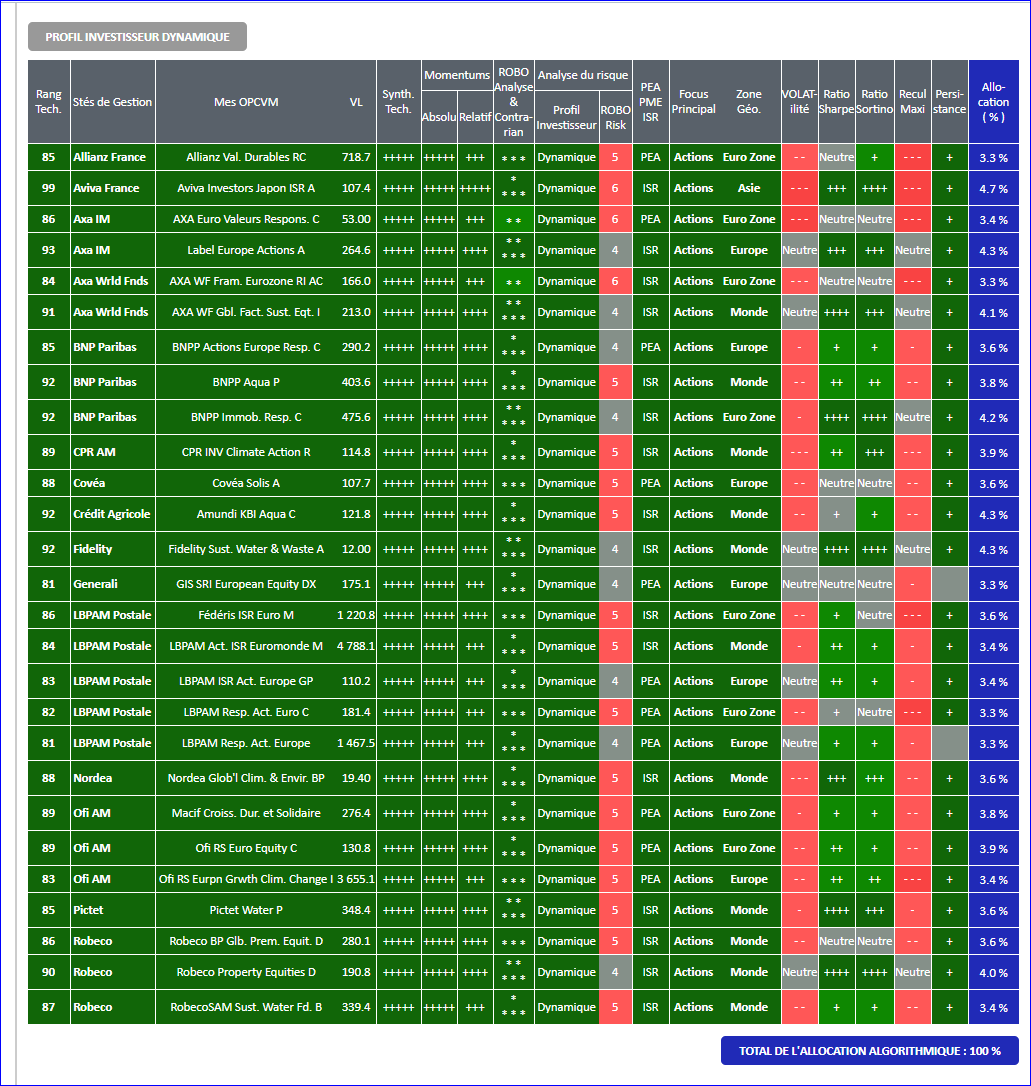Image resolution: width=1031 pixels, height=1086 pixels.
Task: Open the AXA Euro Valeurs Respons. C fund
Action: click(246, 220)
